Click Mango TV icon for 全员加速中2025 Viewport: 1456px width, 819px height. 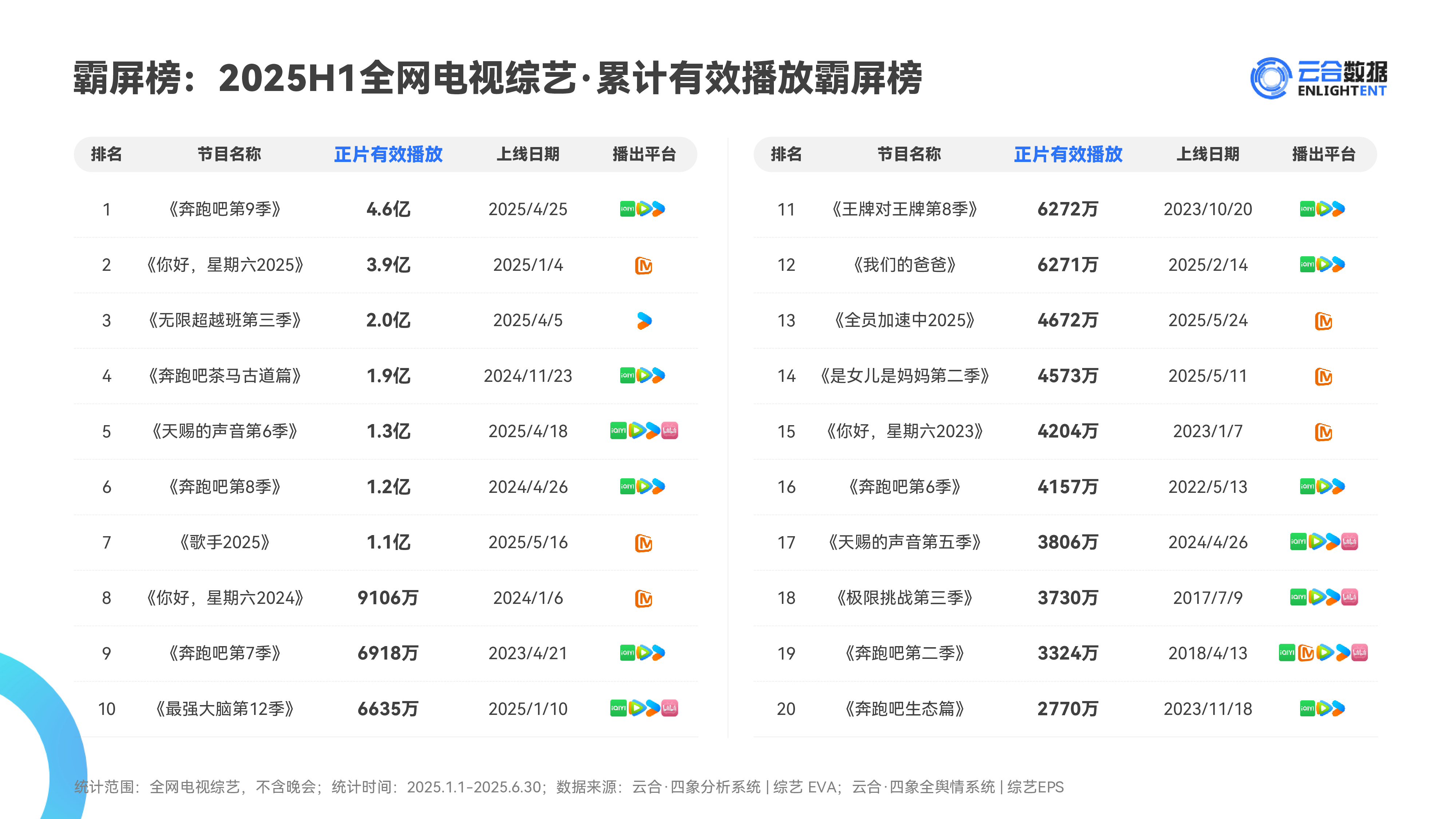[x=1323, y=321]
